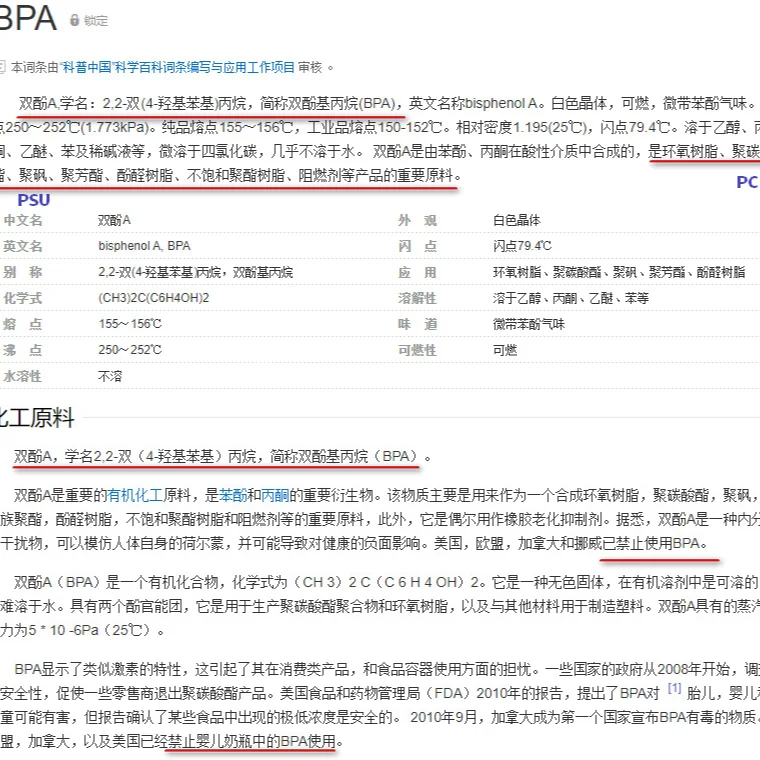Click flash point value 闪点79.4℃

[522, 246]
